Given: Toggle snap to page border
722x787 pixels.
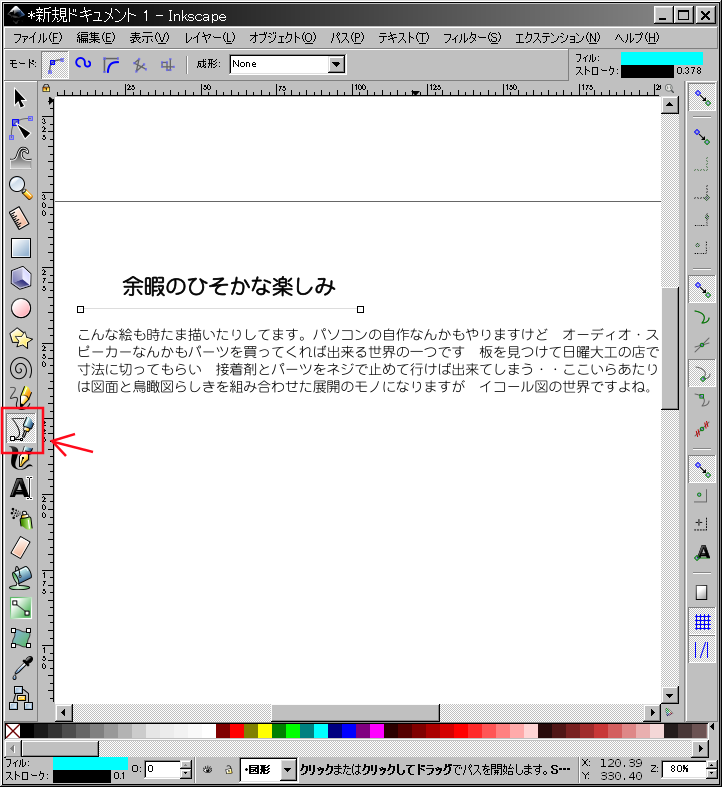Looking at the screenshot, I should coord(702,592).
